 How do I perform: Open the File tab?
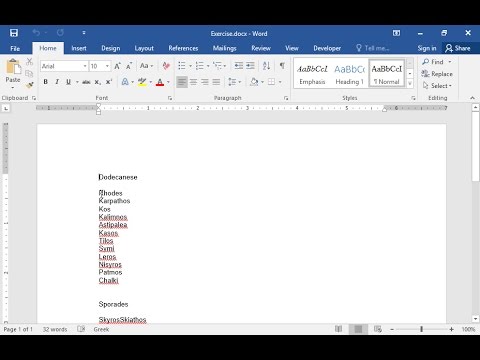tap(15, 48)
